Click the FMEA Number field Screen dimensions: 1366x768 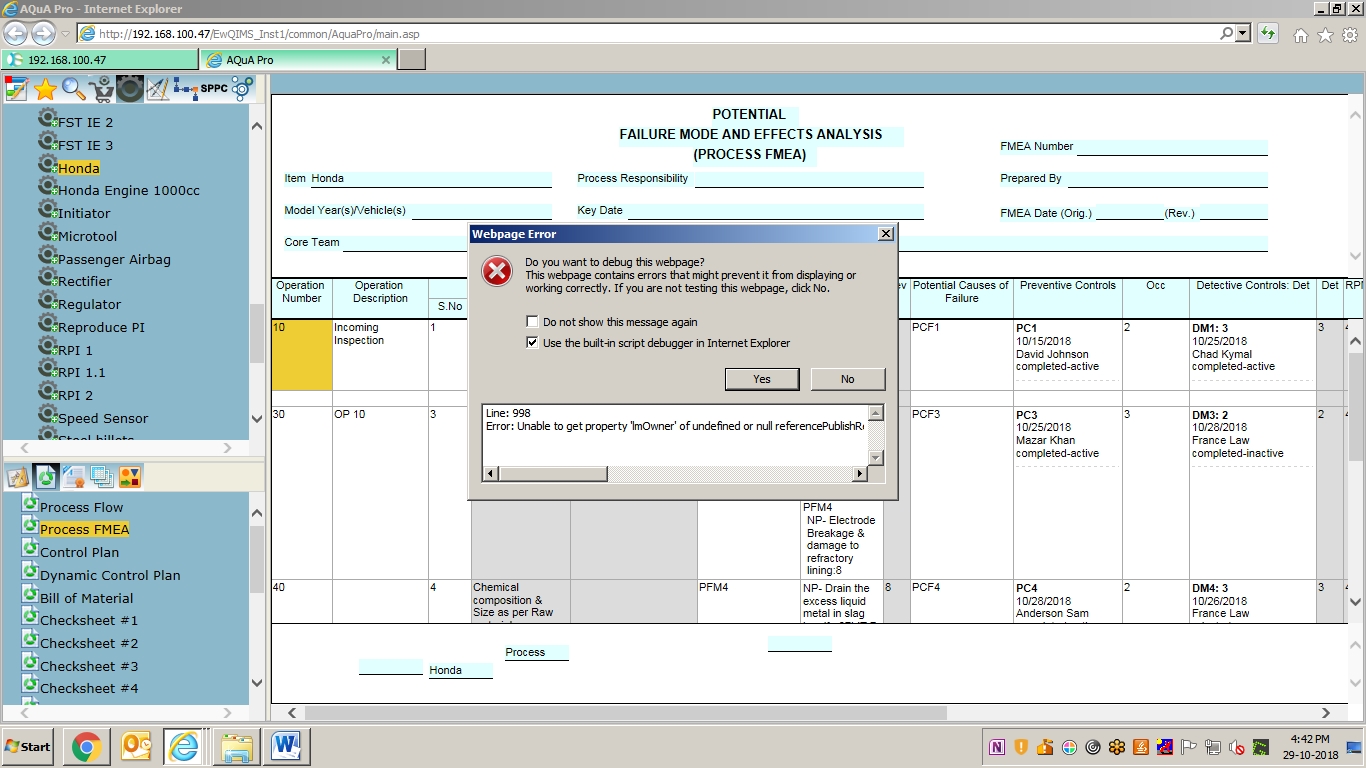click(x=1172, y=147)
